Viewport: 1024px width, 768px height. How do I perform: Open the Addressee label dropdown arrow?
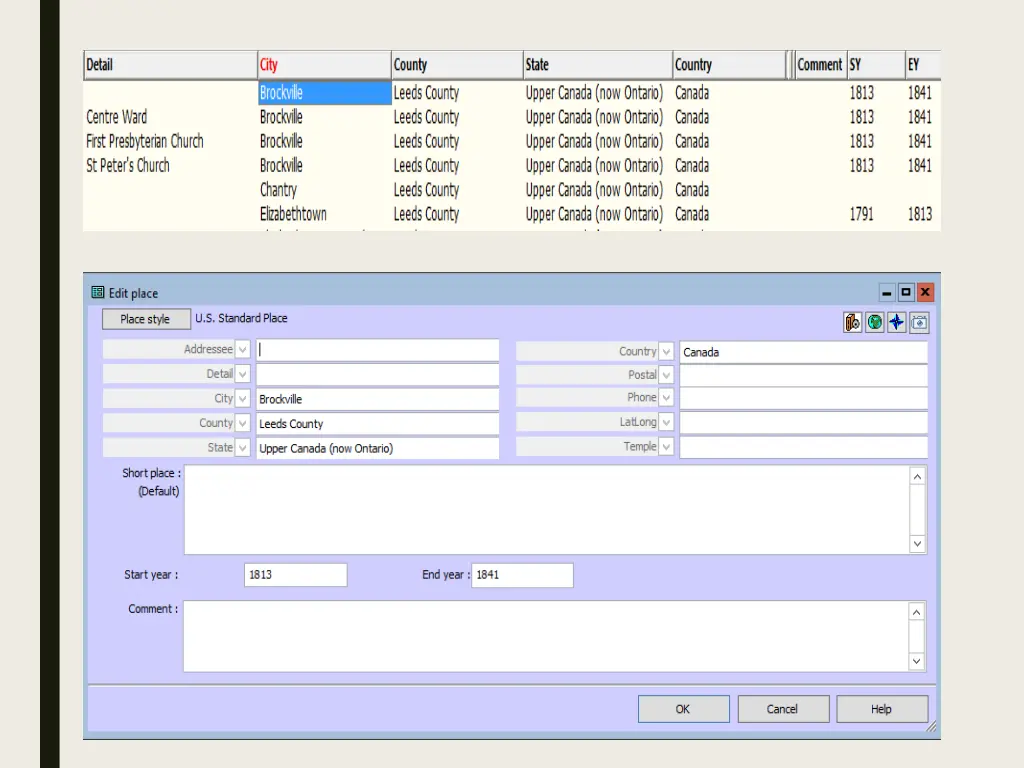click(x=242, y=349)
